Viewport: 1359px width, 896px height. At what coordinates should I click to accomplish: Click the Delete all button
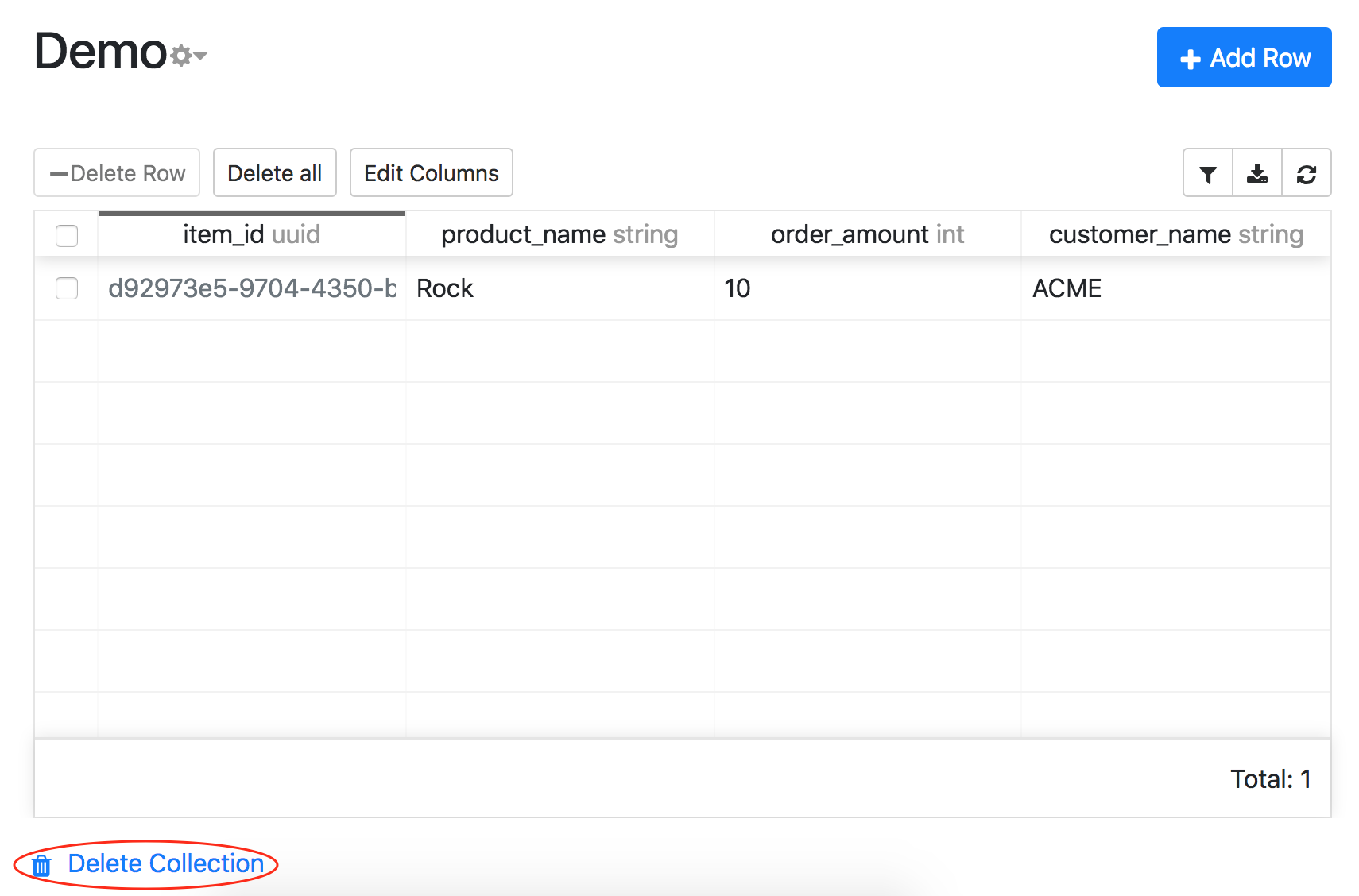(274, 173)
